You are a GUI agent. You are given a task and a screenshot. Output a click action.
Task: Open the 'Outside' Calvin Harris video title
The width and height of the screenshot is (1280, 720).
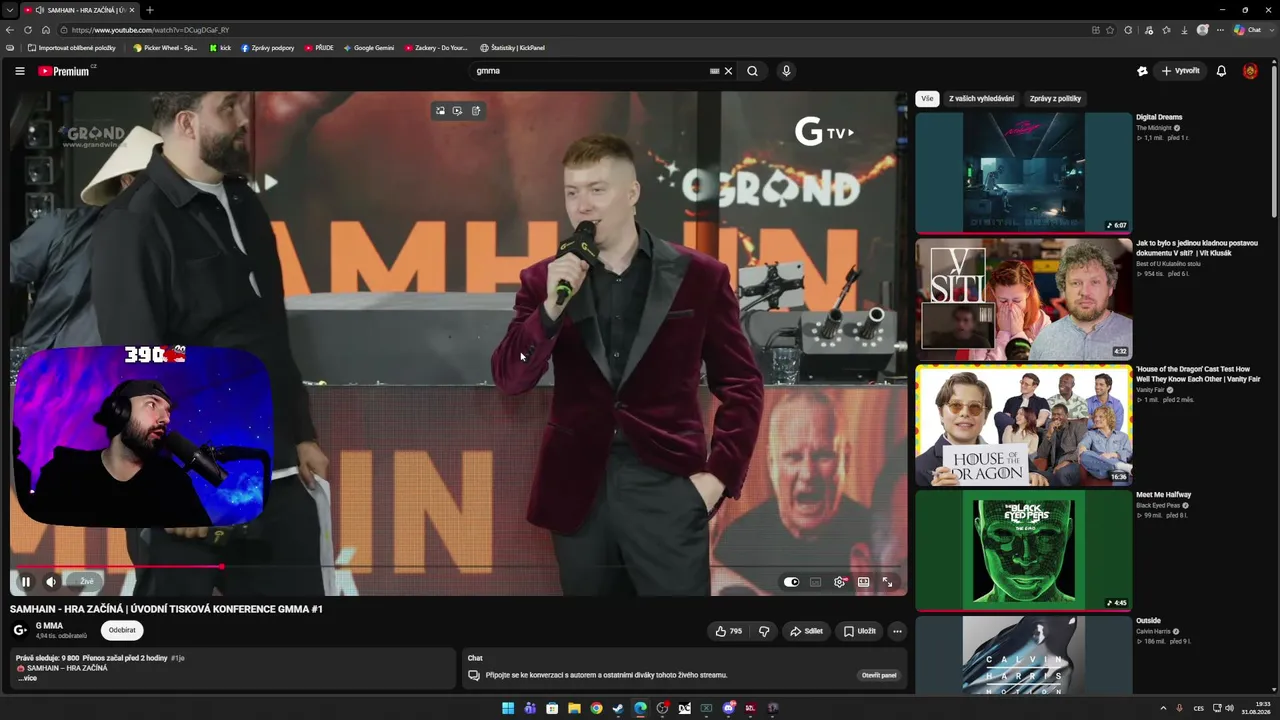(1148, 621)
